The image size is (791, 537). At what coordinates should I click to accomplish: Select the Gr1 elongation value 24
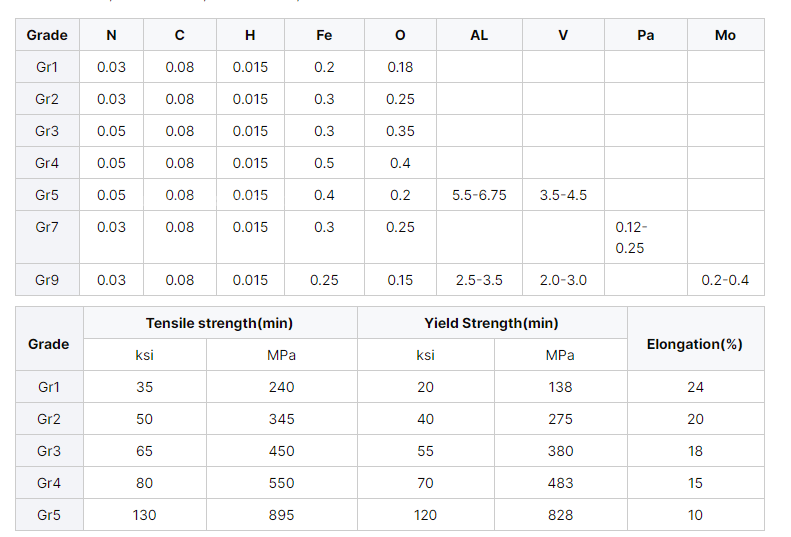(x=695, y=387)
